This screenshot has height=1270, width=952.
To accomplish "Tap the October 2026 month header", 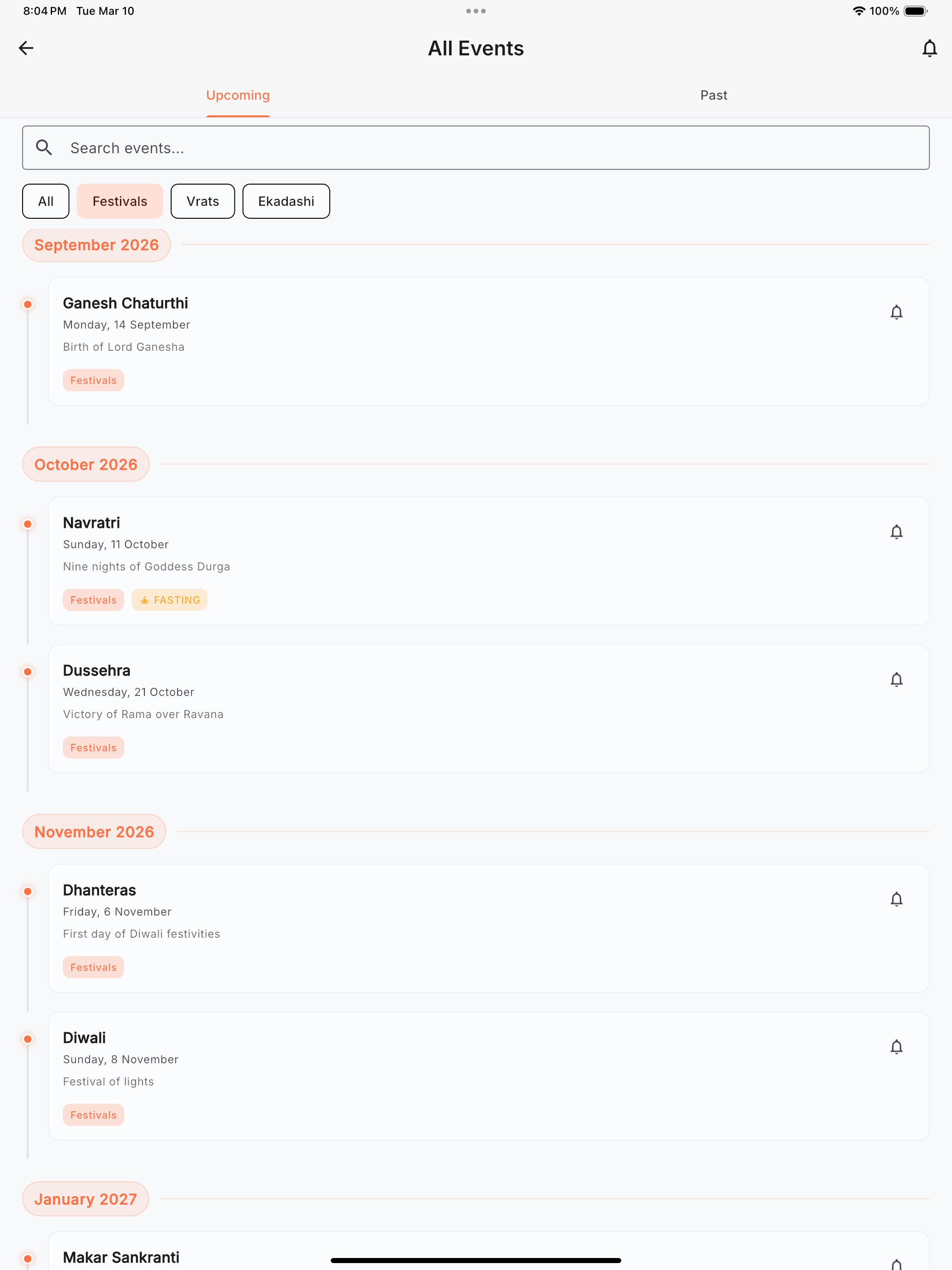I will 86,464.
